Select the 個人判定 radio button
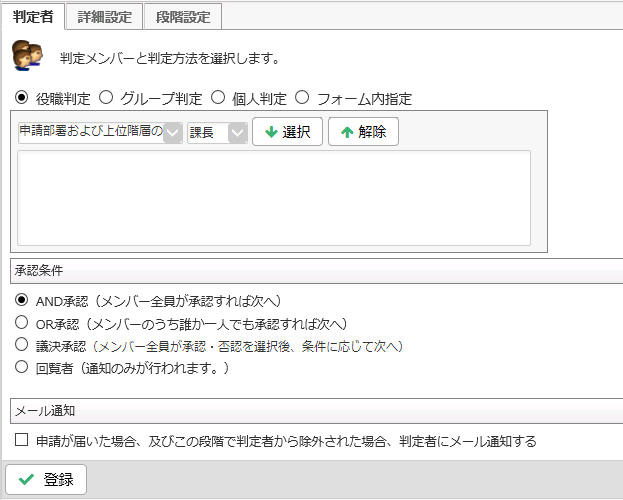Image resolution: width=623 pixels, height=500 pixels. [218, 97]
